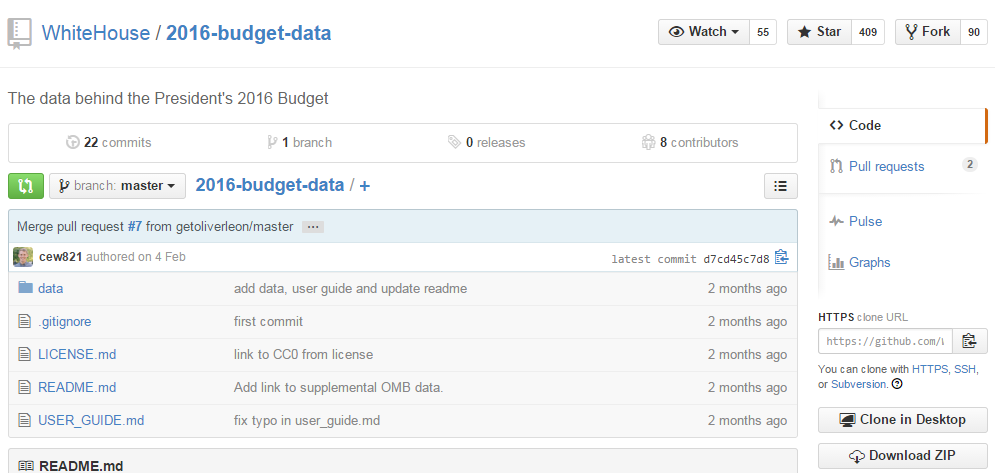
Task: Click the clone help question mark icon
Action: point(897,384)
